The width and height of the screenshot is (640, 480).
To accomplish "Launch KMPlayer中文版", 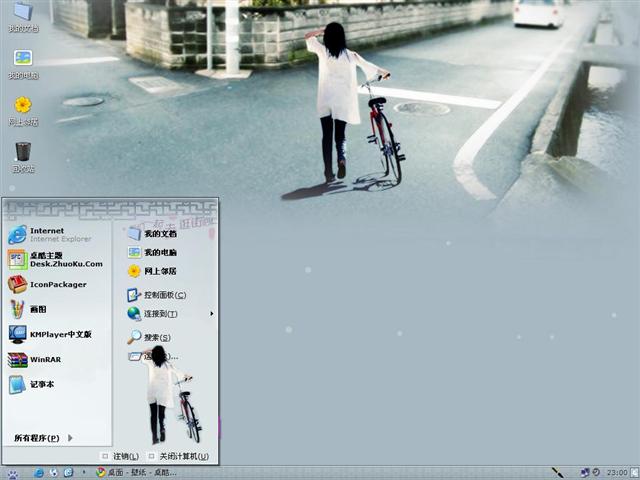I will [x=50, y=334].
